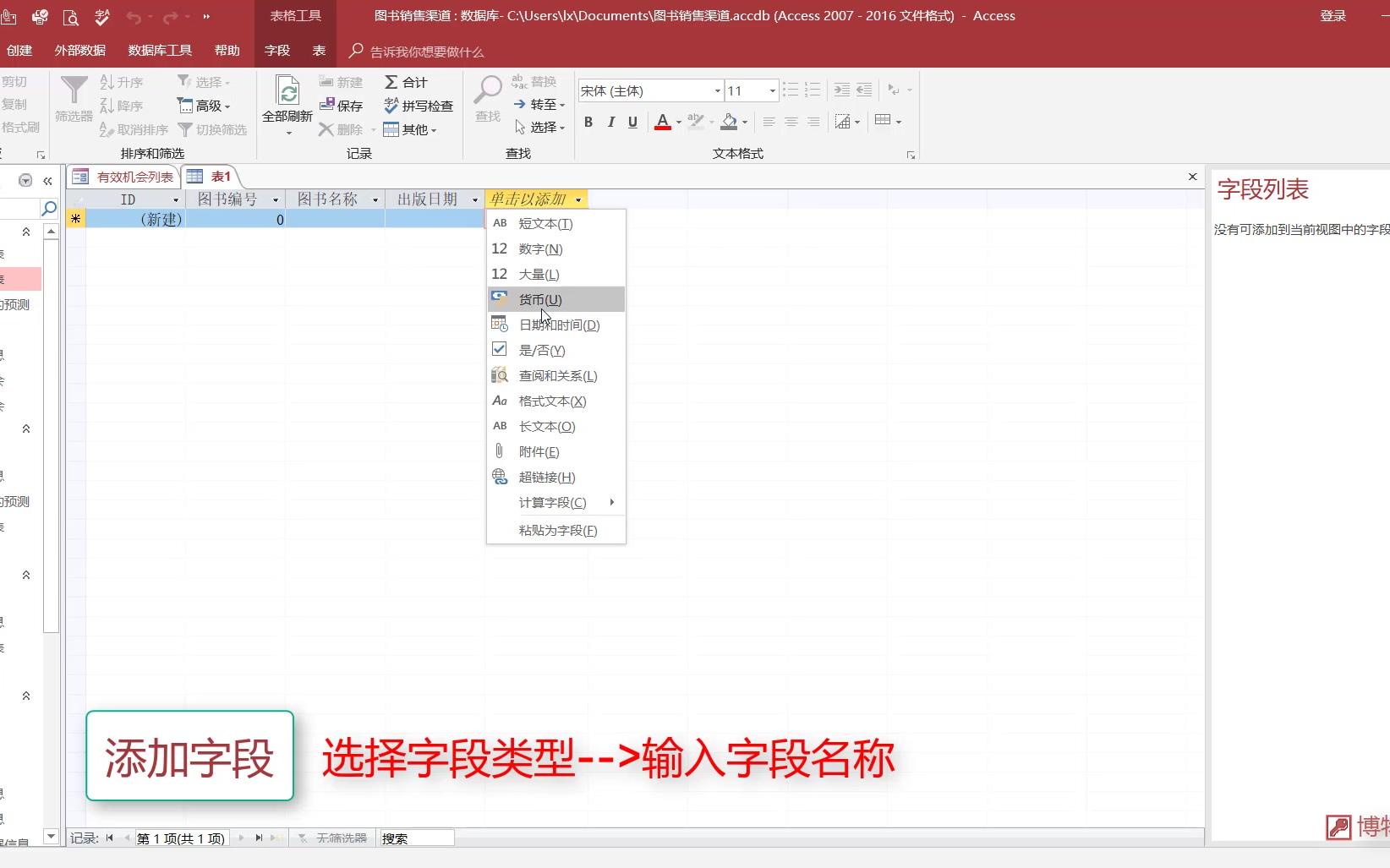The image size is (1390, 868).
Task: Choose 格式文本 rich text field type
Action: tap(556, 401)
